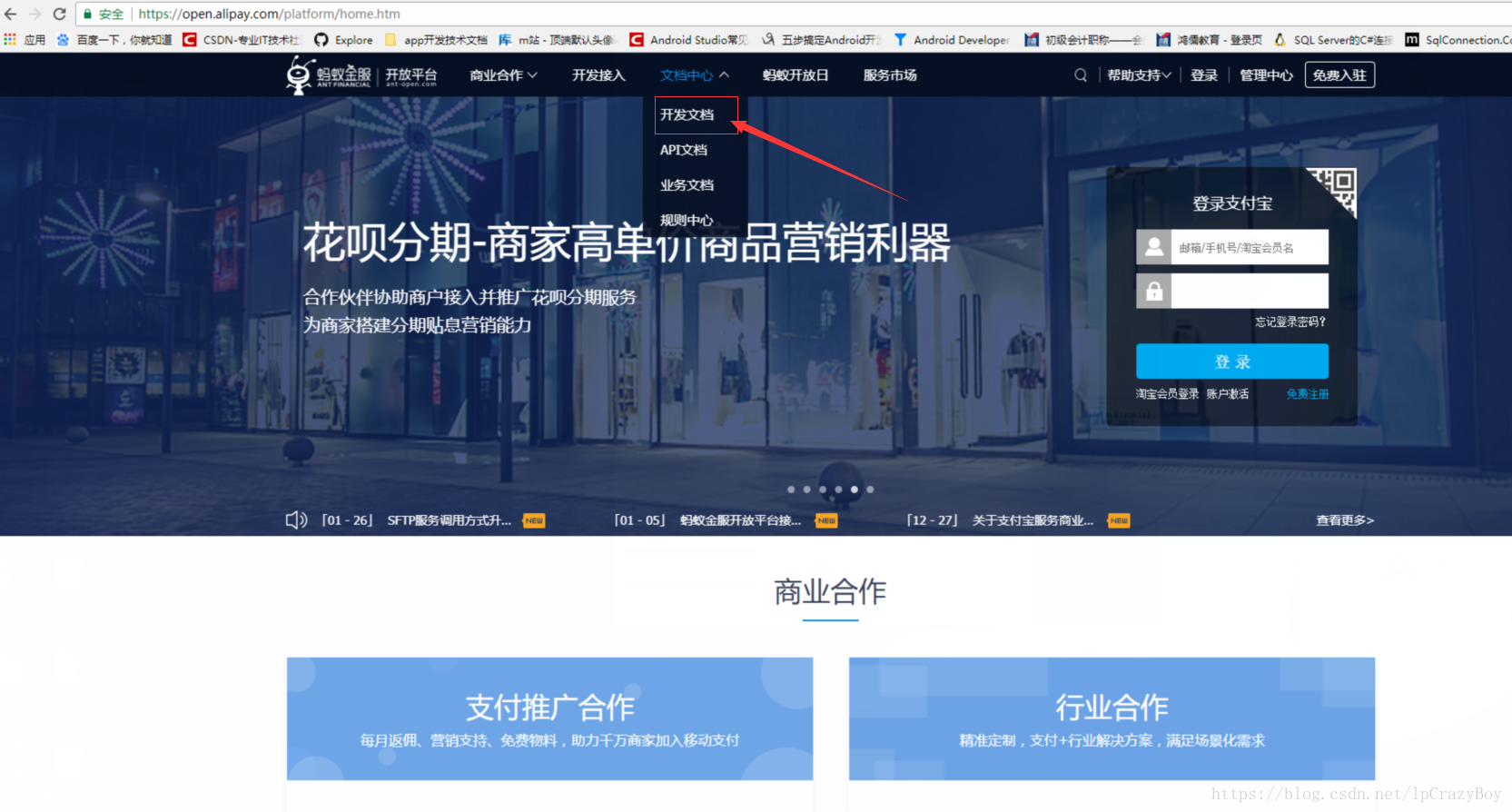Click 账户激活 link

tap(1228, 394)
